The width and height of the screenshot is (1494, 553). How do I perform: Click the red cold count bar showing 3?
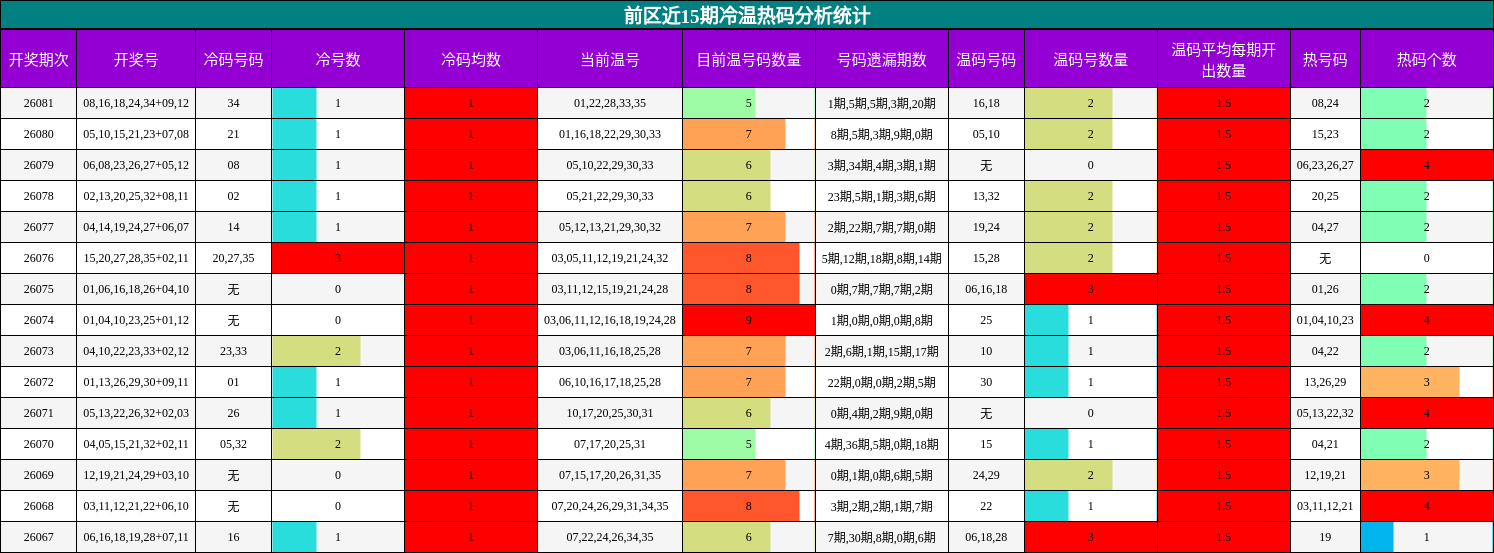pos(338,258)
